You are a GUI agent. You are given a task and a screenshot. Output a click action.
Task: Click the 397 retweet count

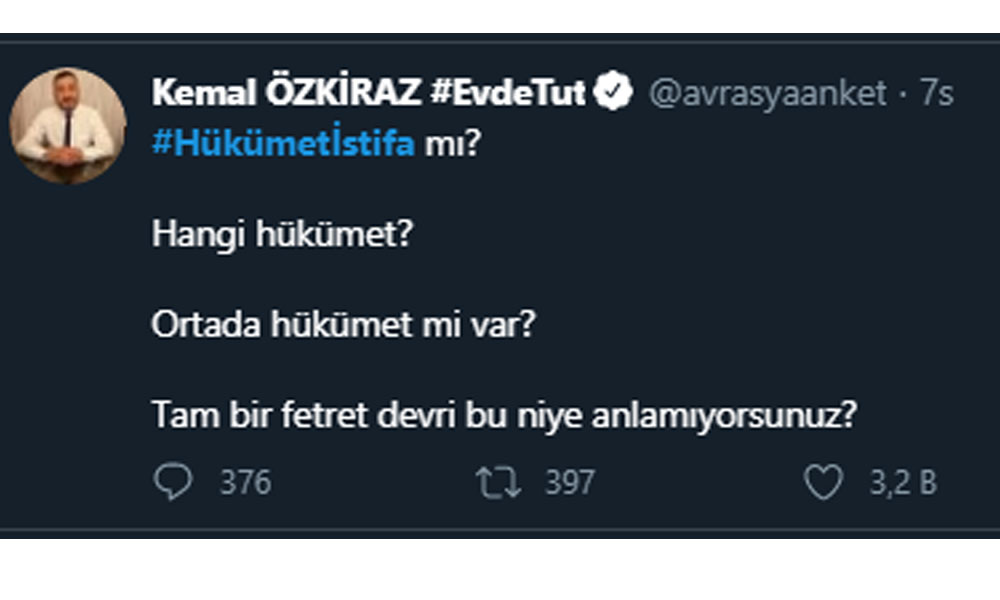pos(569,483)
